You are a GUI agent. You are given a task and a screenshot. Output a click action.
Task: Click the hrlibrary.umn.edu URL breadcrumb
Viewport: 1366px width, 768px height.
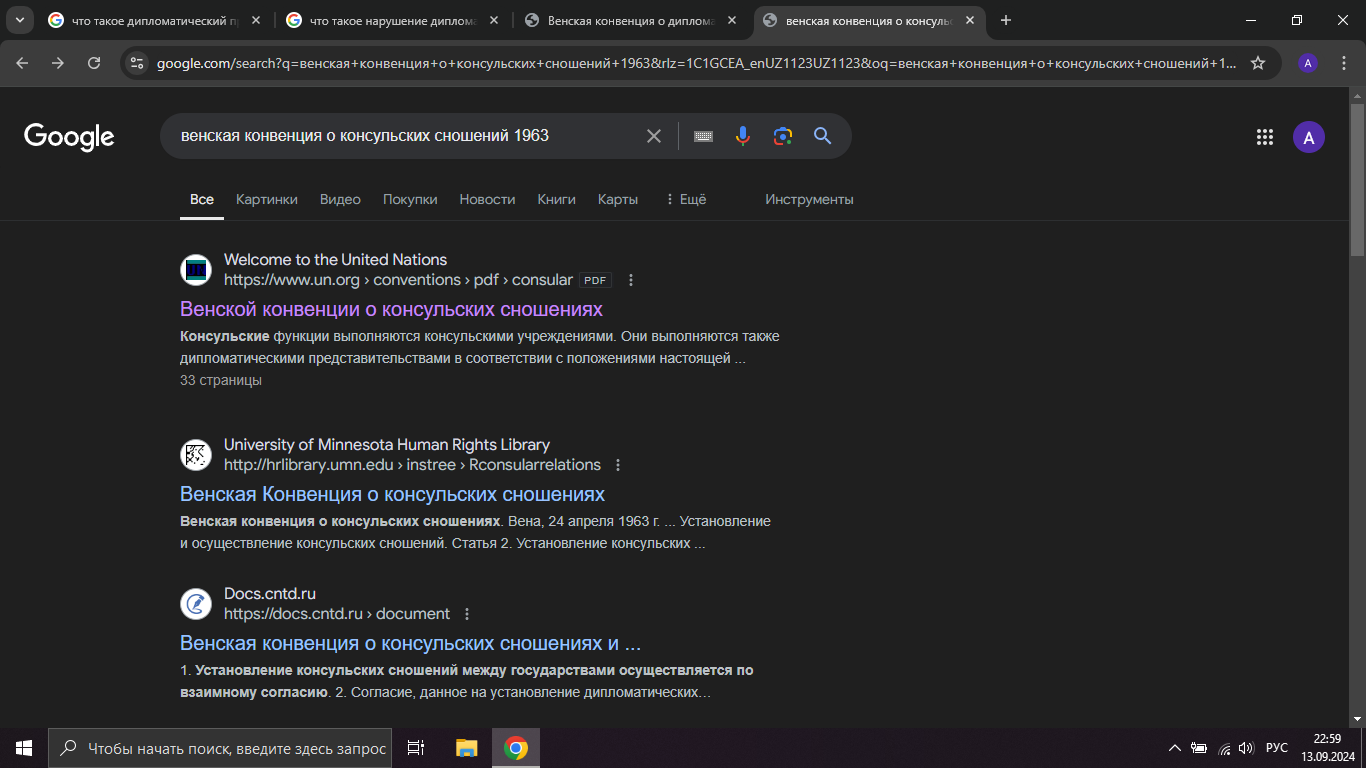(412, 465)
